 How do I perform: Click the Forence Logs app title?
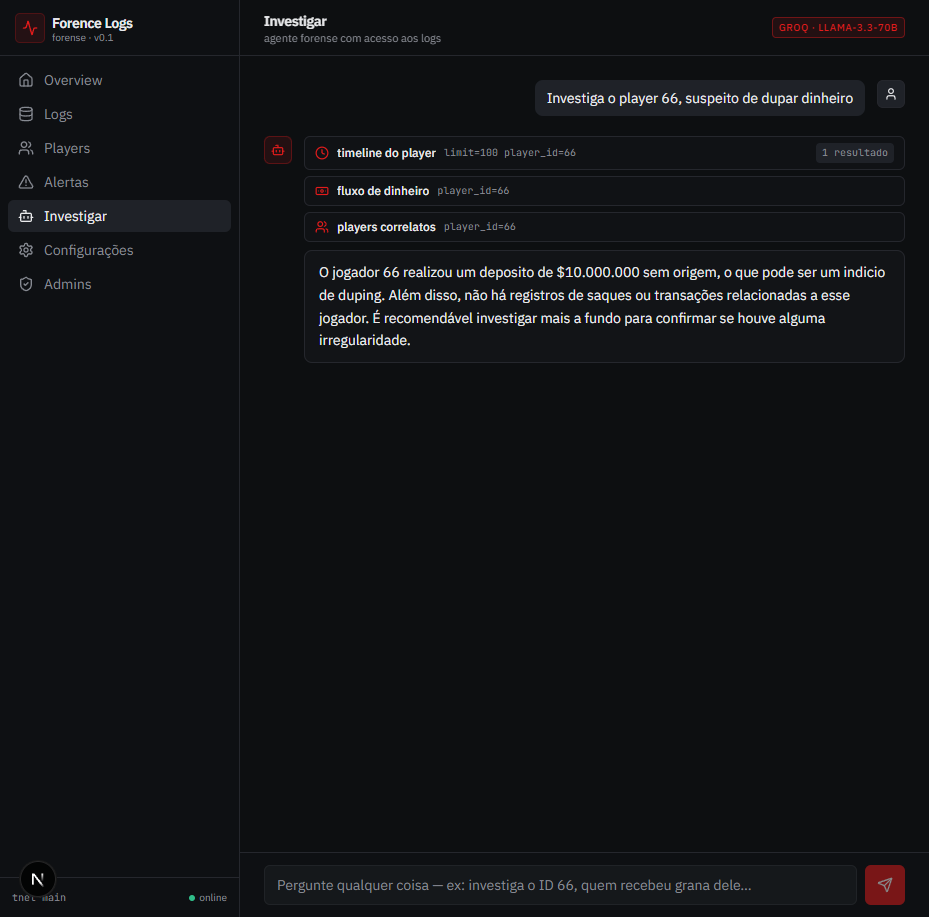pyautogui.click(x=92, y=23)
